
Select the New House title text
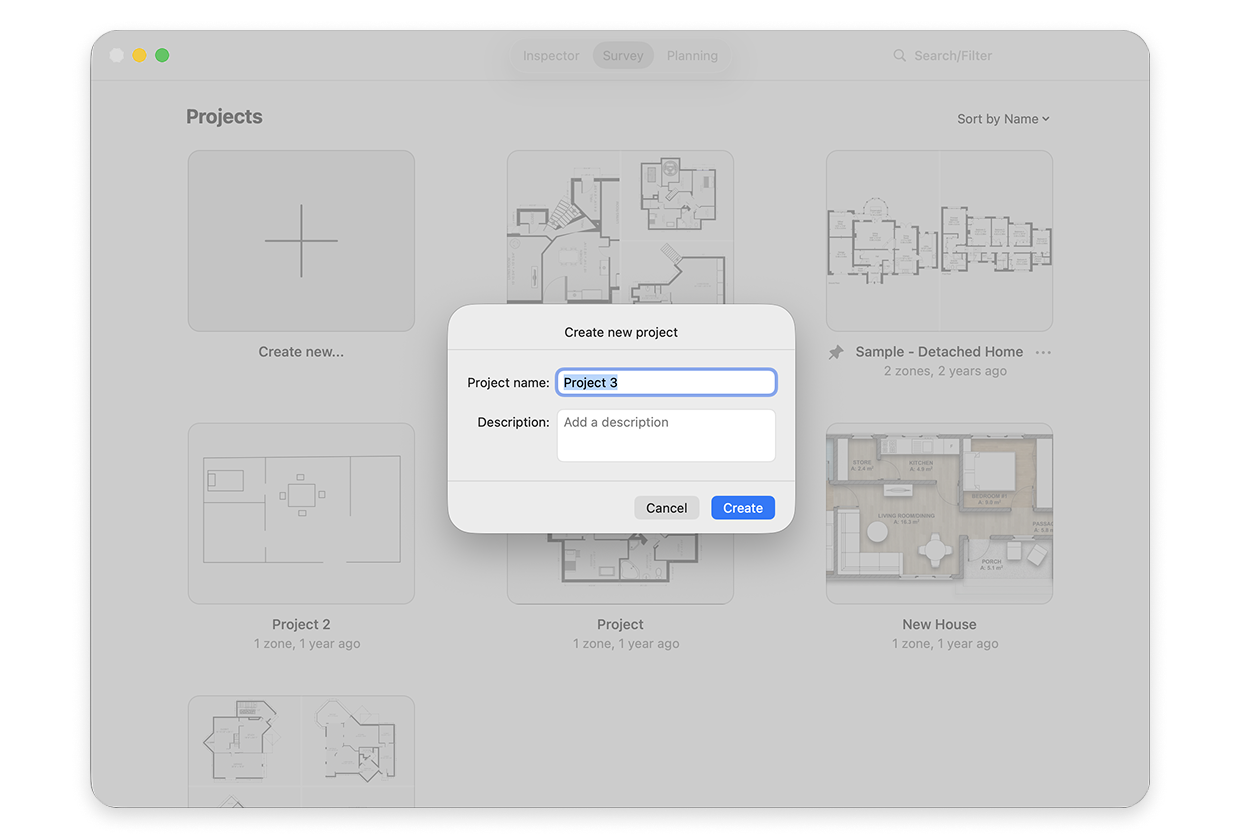tap(939, 624)
